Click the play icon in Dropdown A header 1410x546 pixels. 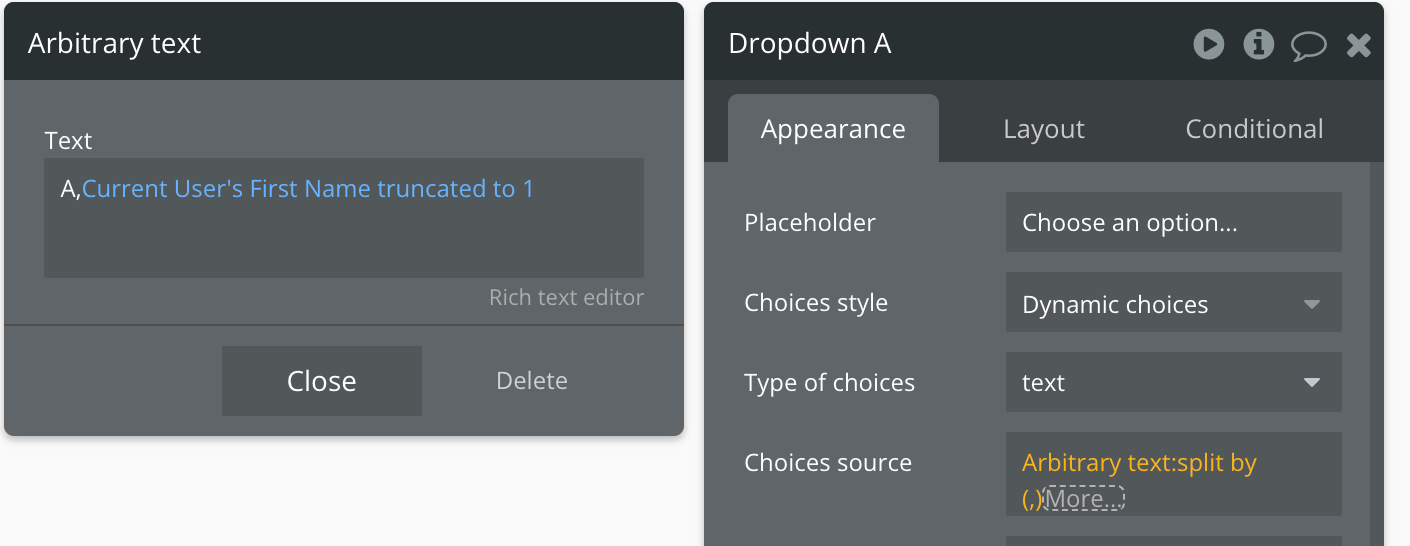point(1208,44)
